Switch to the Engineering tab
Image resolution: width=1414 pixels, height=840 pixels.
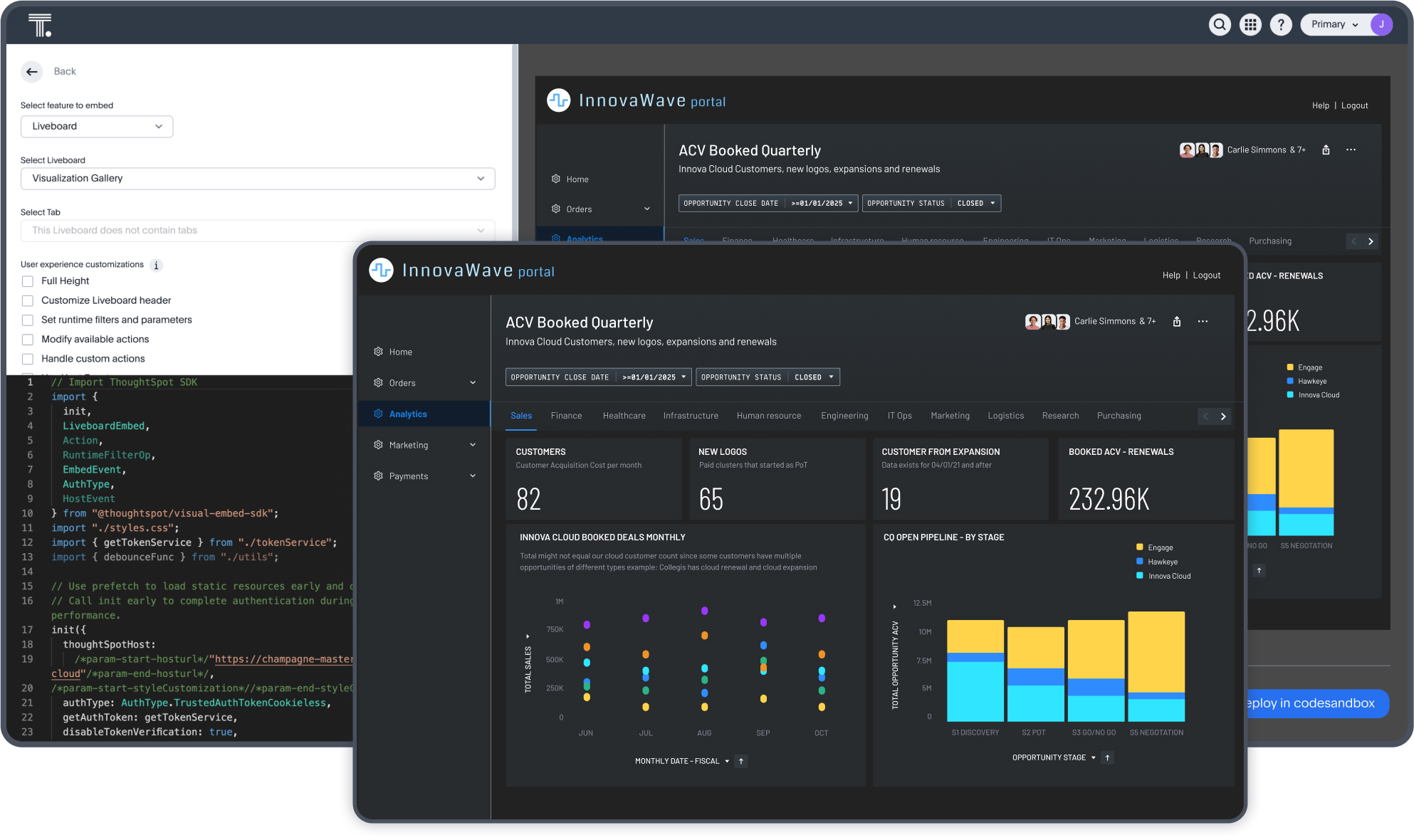844,416
